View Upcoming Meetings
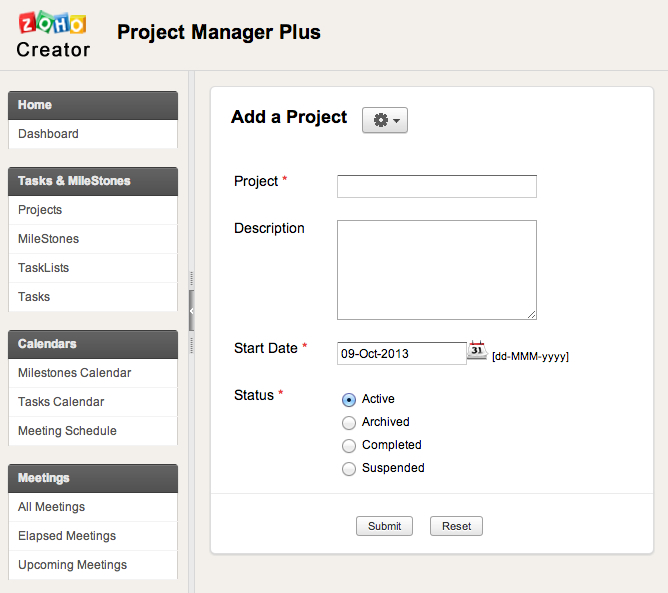Screen dimensions: 668x593 click(x=72, y=565)
